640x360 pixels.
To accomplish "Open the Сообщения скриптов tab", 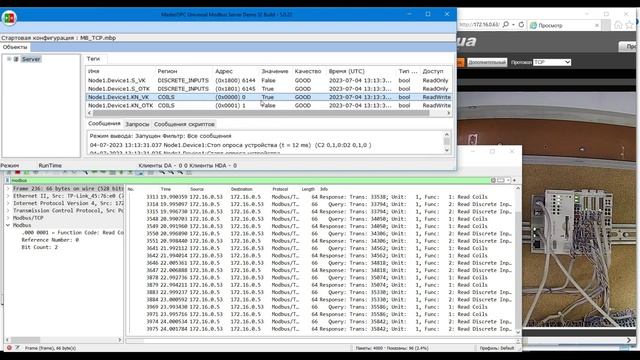I will [x=184, y=124].
